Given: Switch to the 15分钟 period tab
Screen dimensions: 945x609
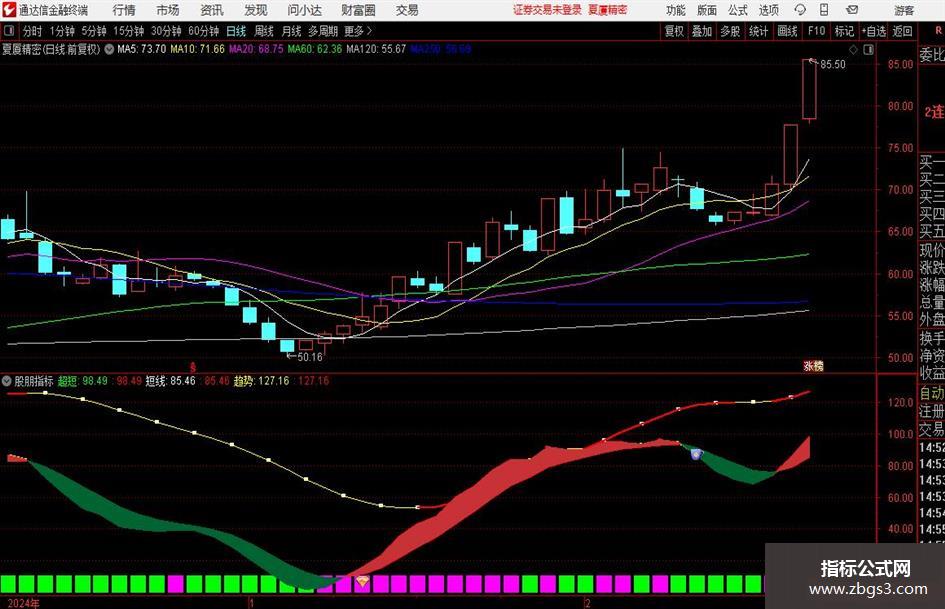Looking at the screenshot, I should coord(129,31).
